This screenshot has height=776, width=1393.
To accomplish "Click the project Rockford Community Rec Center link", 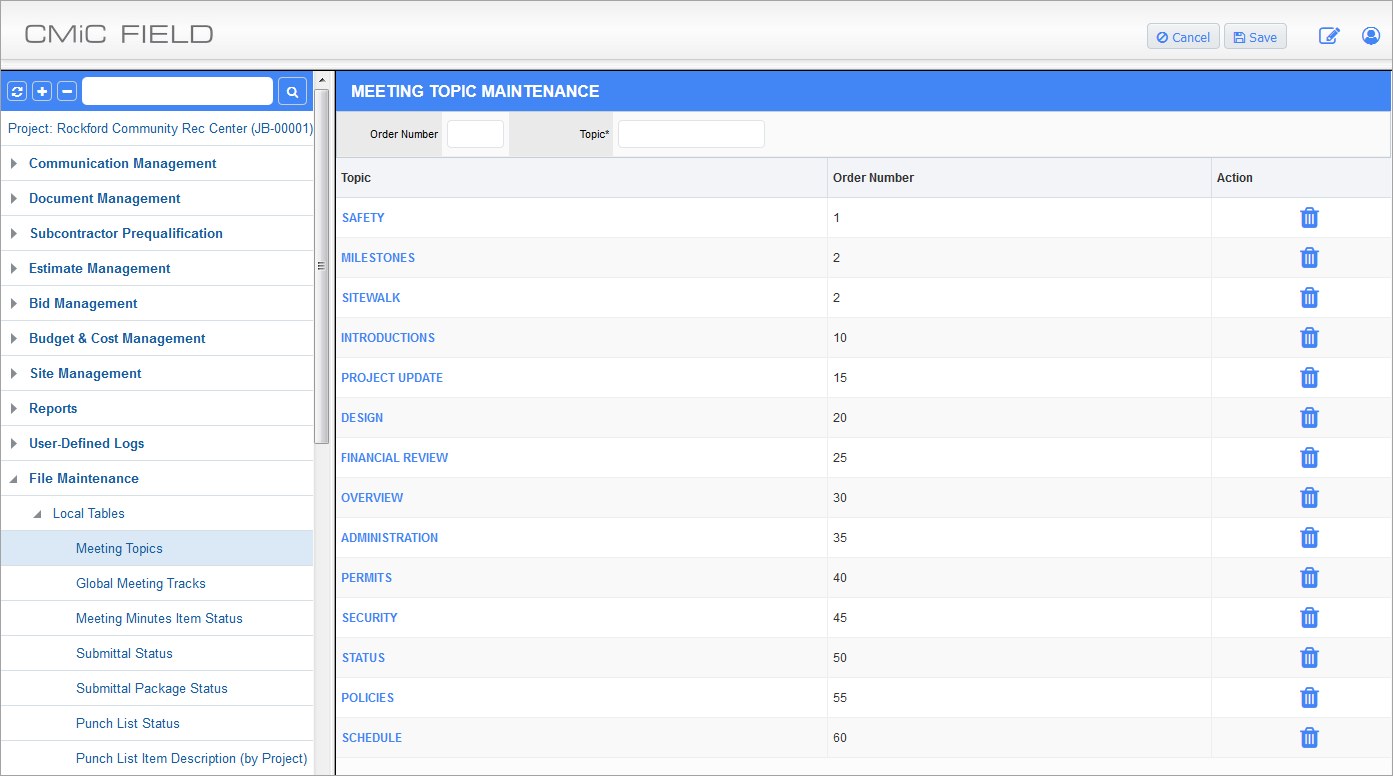I will click(160, 128).
